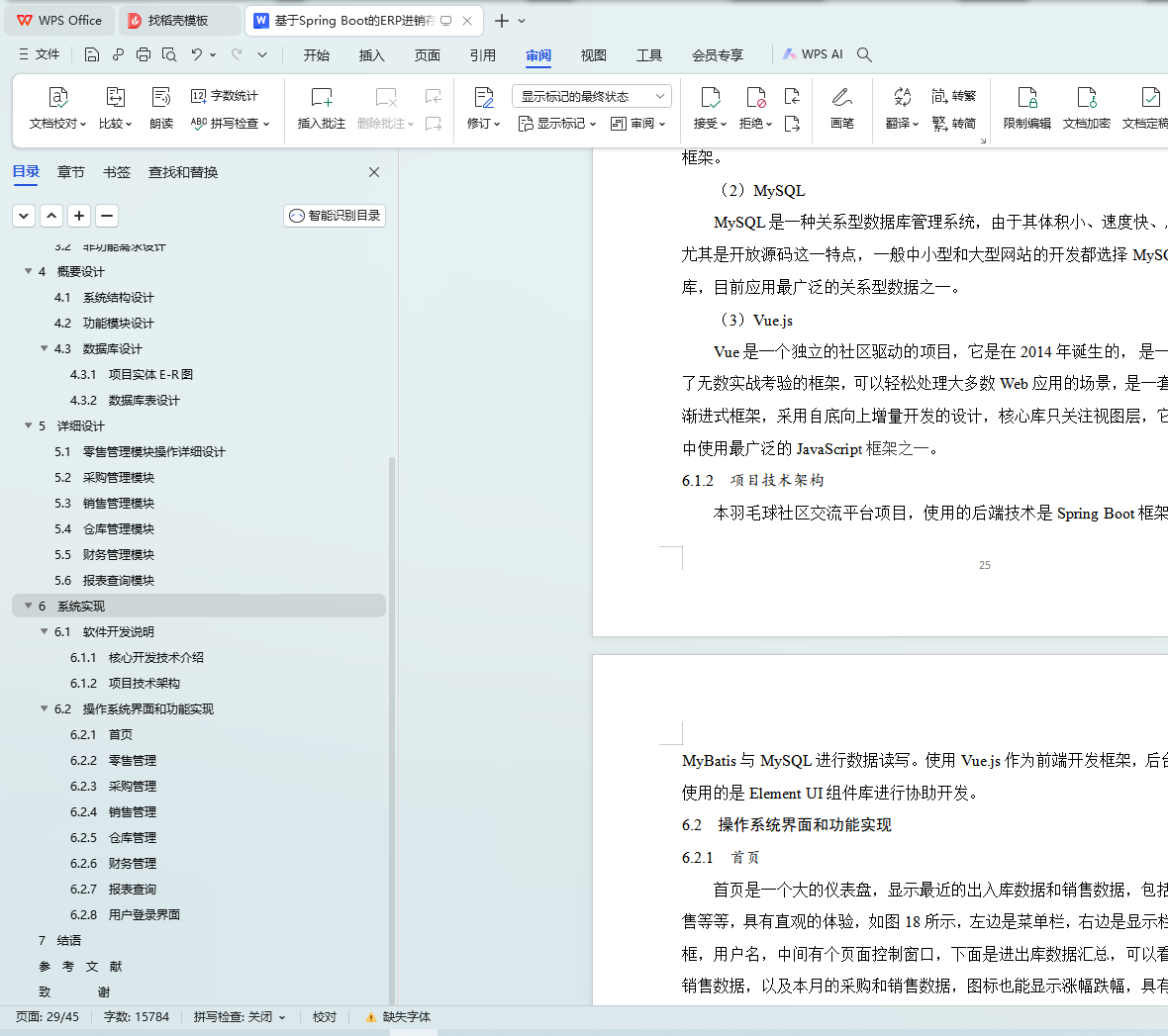Click the expand-level down arrow button
Viewport: 1168px width, 1036px height.
point(24,216)
